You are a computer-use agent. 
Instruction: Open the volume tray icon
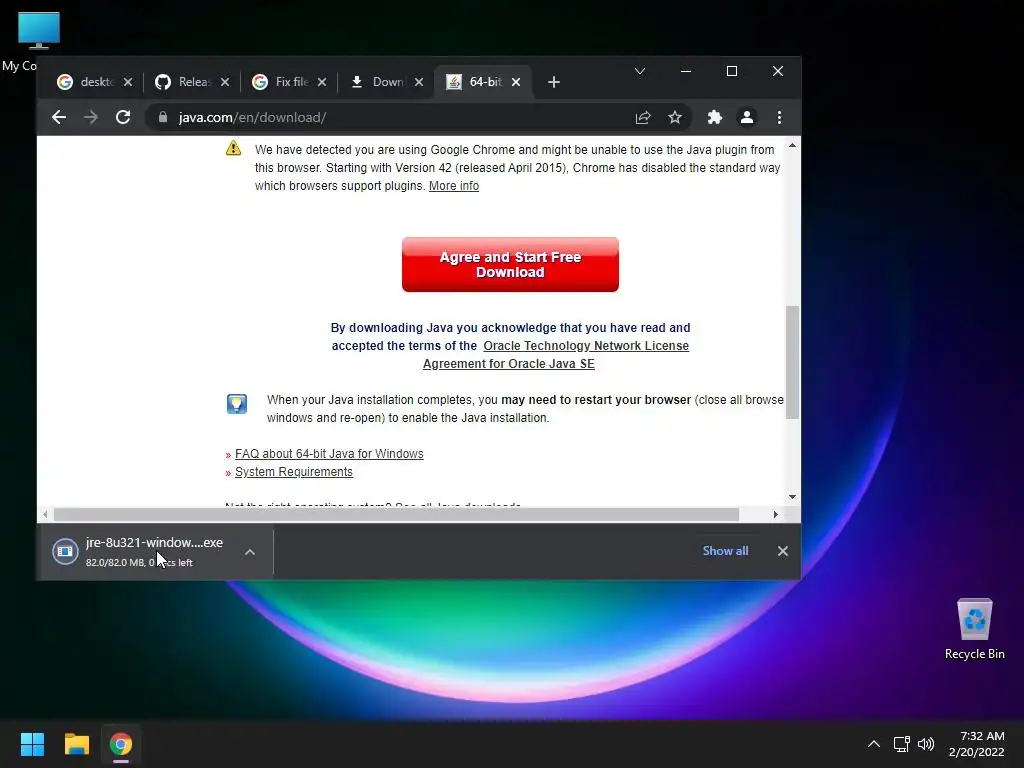pyautogui.click(x=926, y=744)
